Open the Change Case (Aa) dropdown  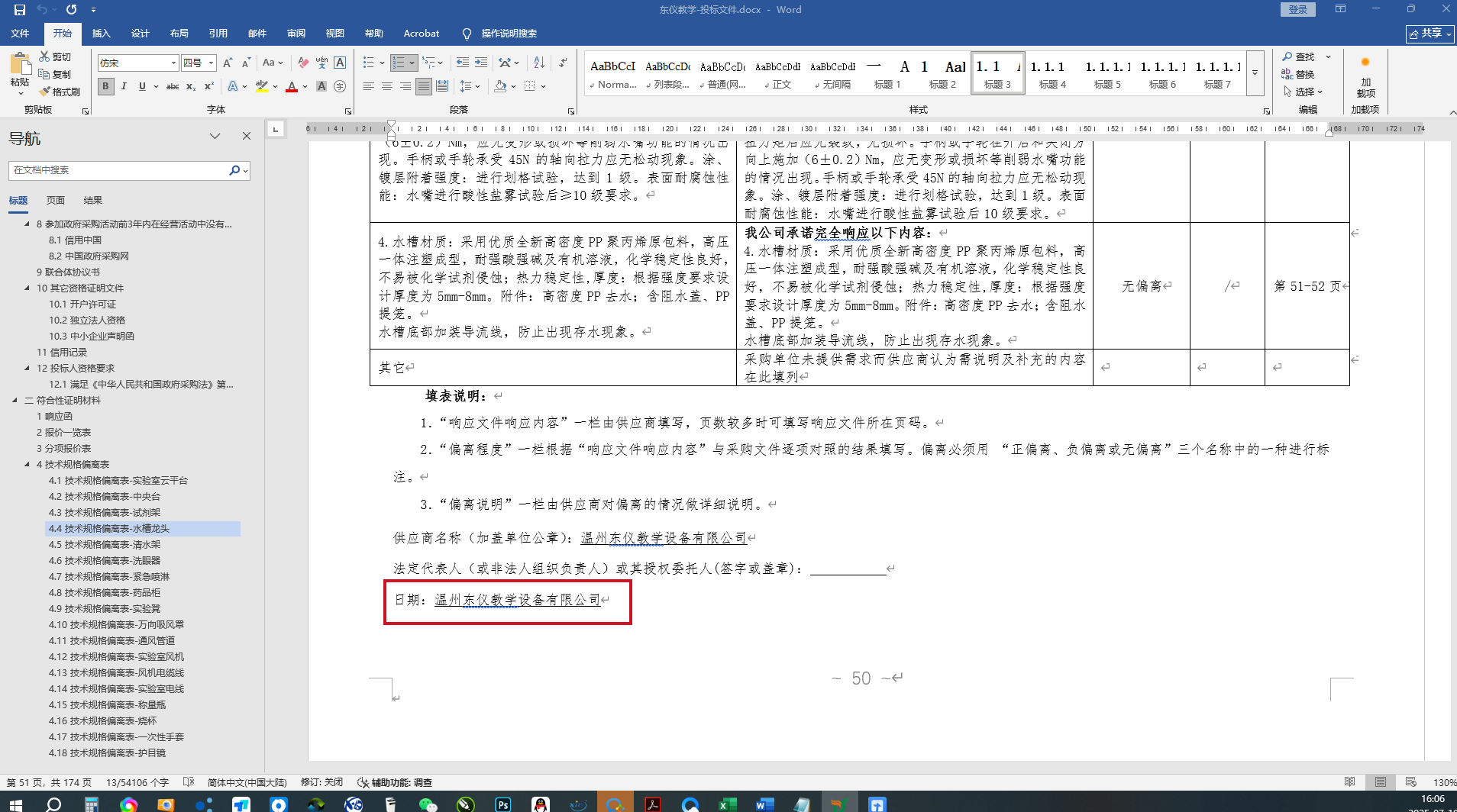(273, 63)
